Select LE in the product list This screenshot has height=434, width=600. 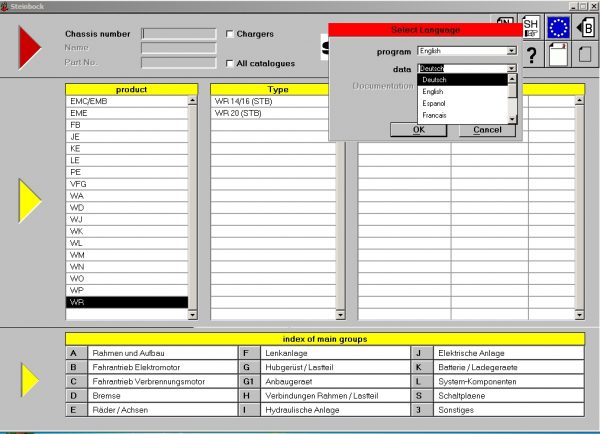(127, 160)
